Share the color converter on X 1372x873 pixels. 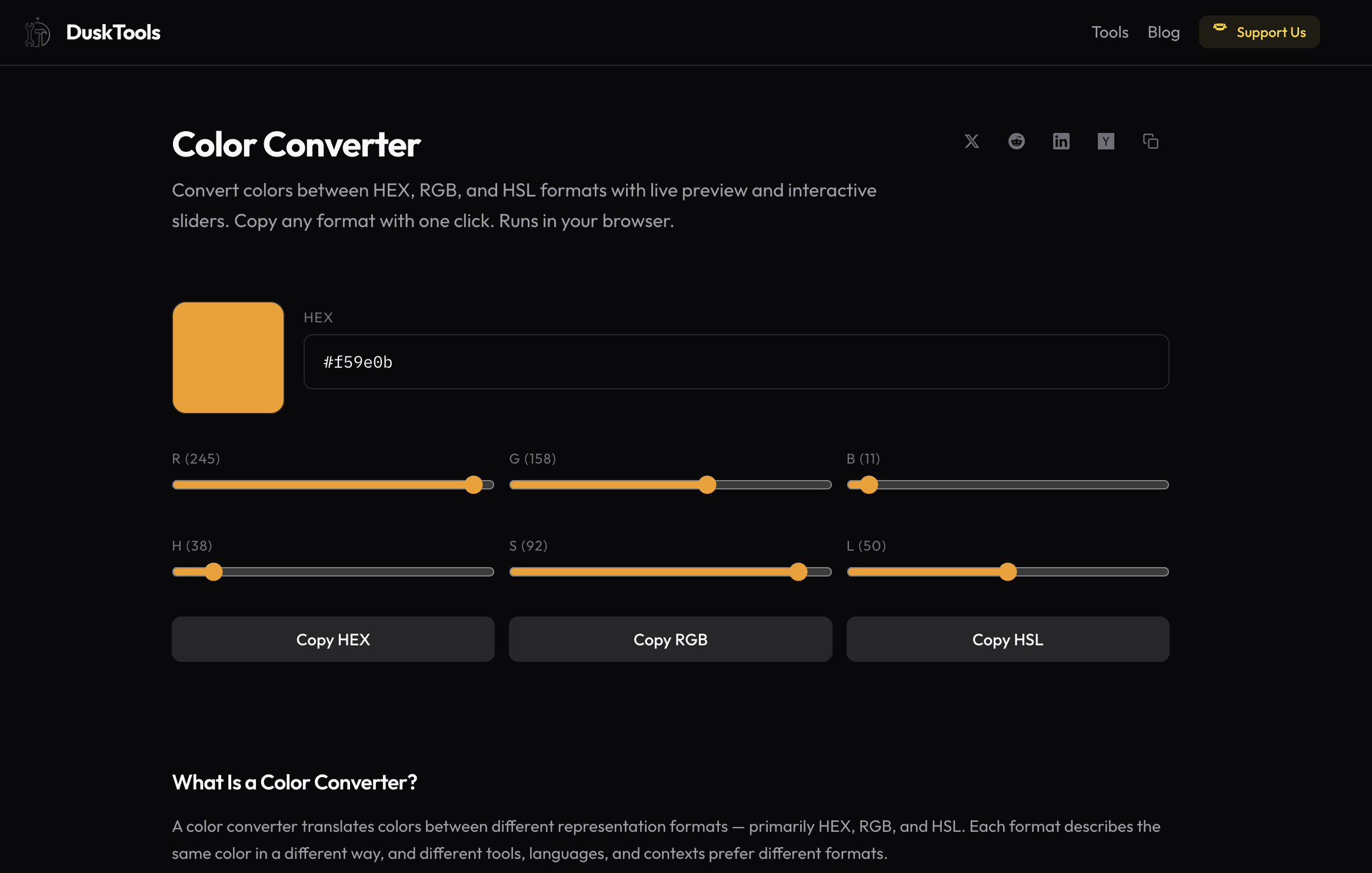(971, 141)
